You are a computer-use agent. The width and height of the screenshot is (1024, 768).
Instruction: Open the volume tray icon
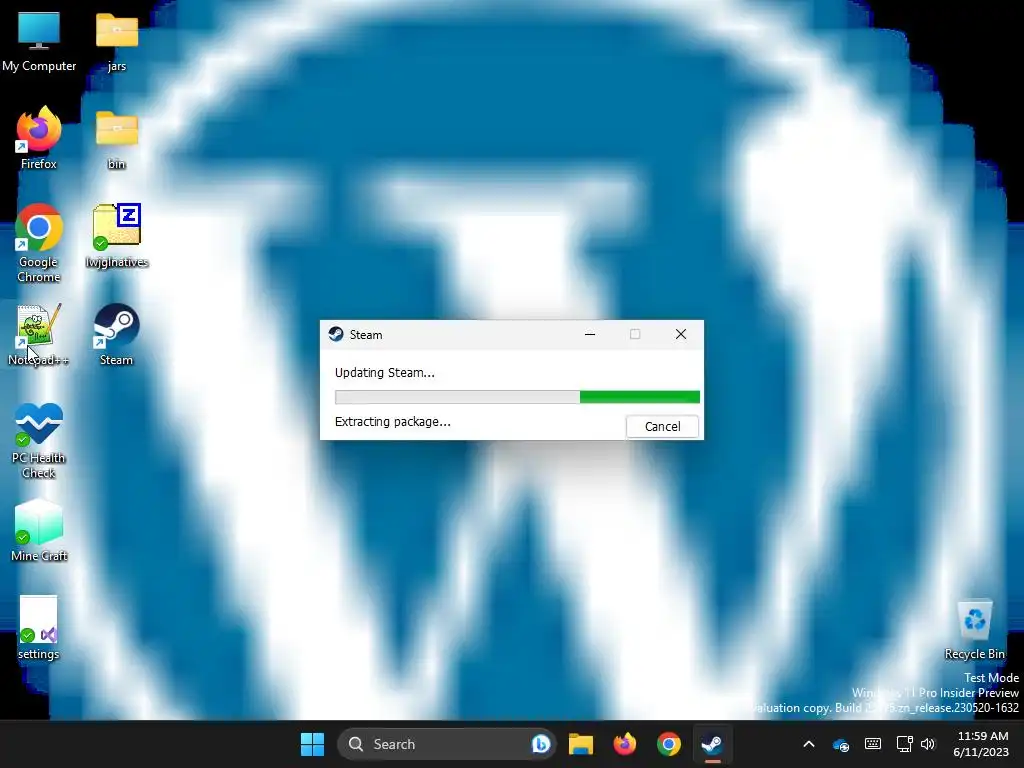(x=927, y=744)
